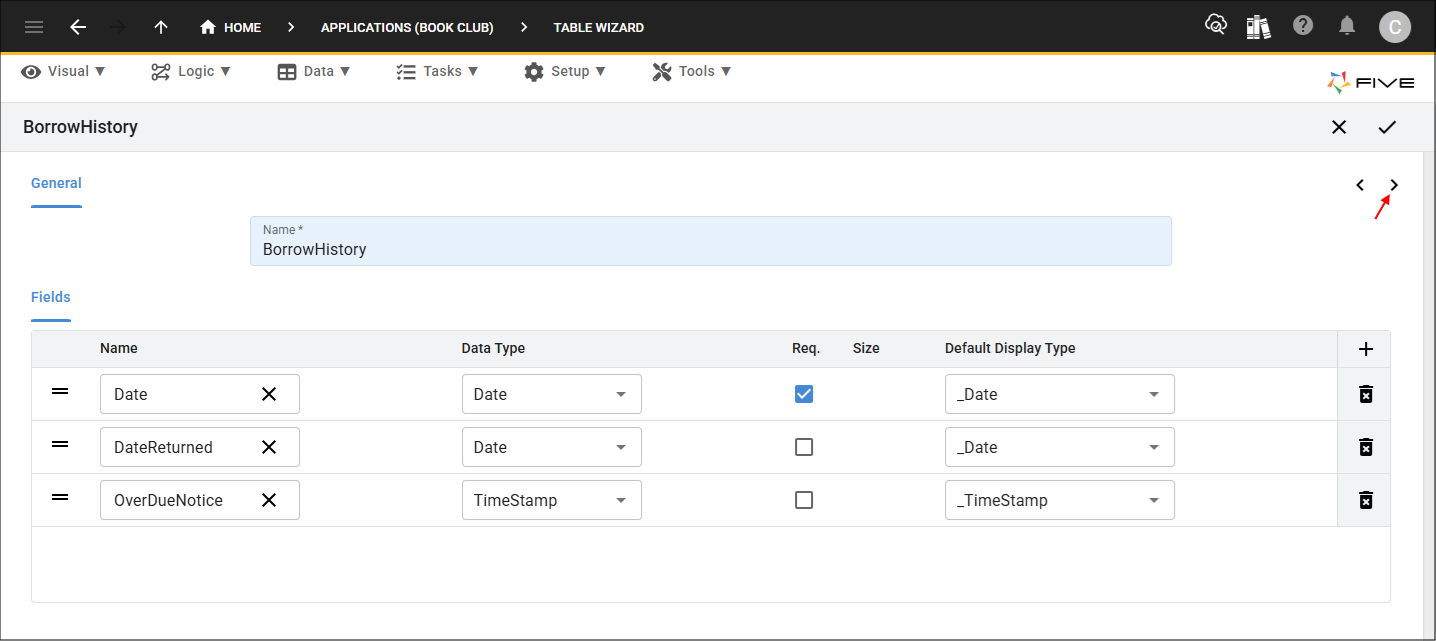Select the General tab

coord(56,184)
